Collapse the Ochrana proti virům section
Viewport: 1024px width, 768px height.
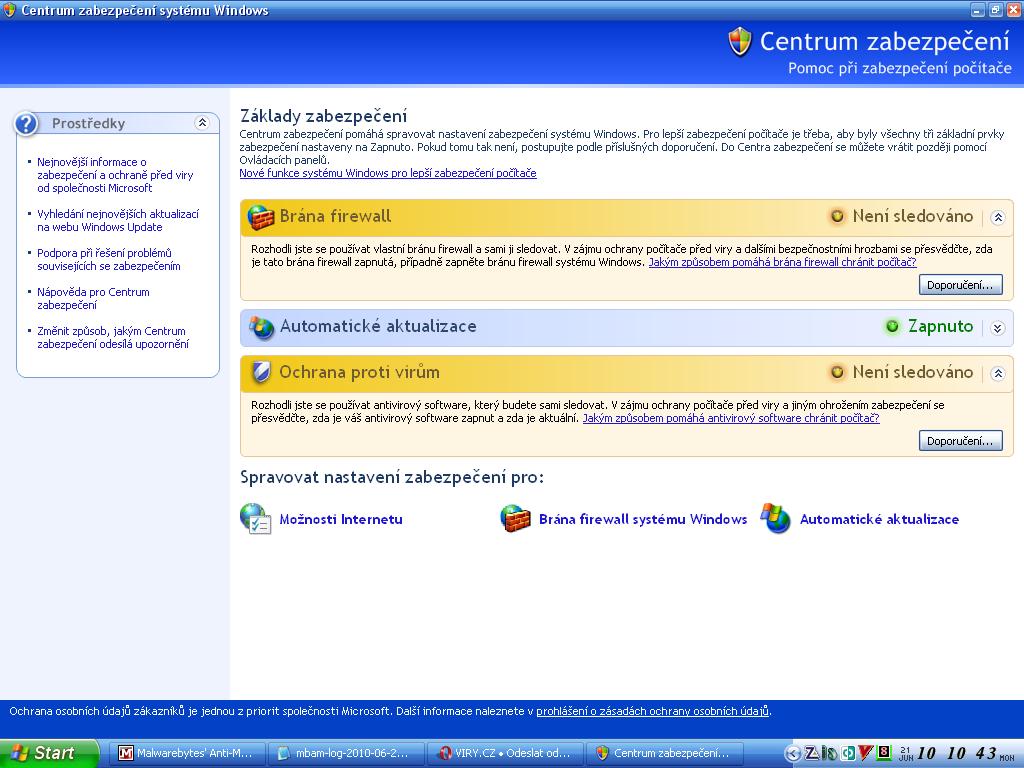[x=997, y=373]
